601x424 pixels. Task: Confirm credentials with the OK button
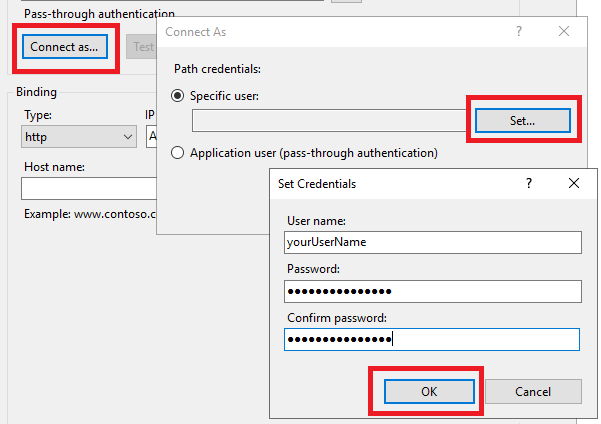[x=429, y=391]
